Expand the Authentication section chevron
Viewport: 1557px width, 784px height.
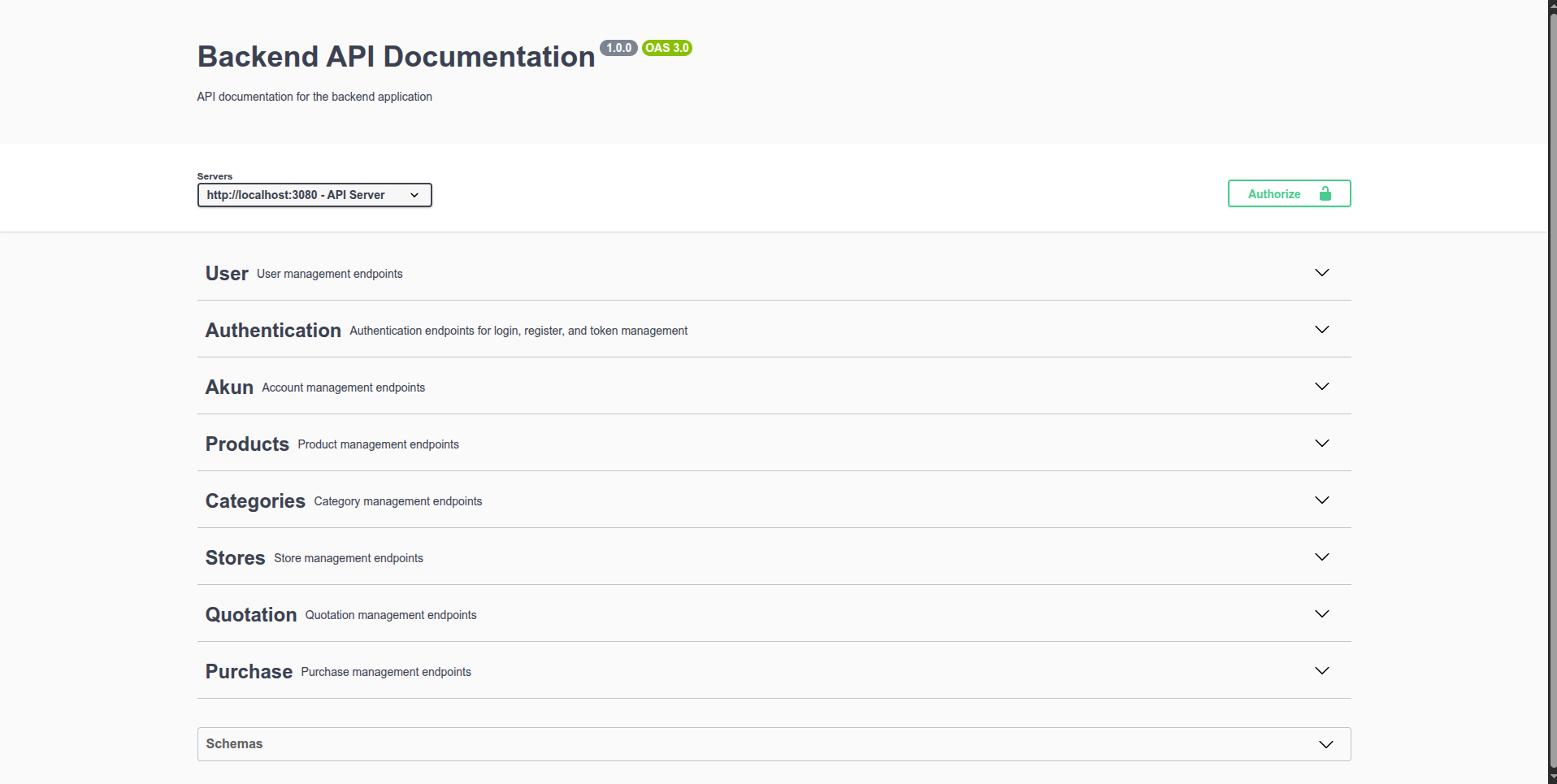(1322, 330)
